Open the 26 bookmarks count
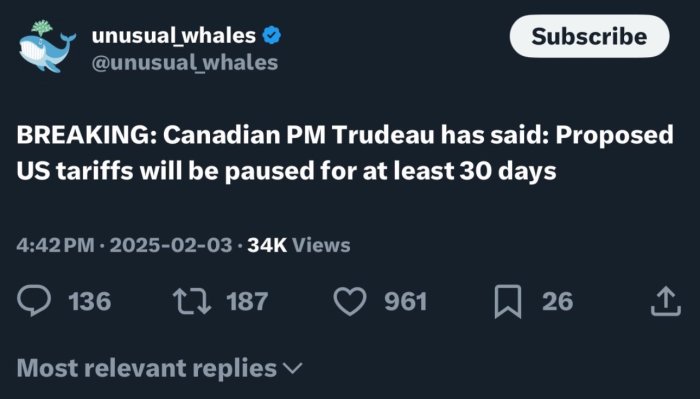 [558, 301]
